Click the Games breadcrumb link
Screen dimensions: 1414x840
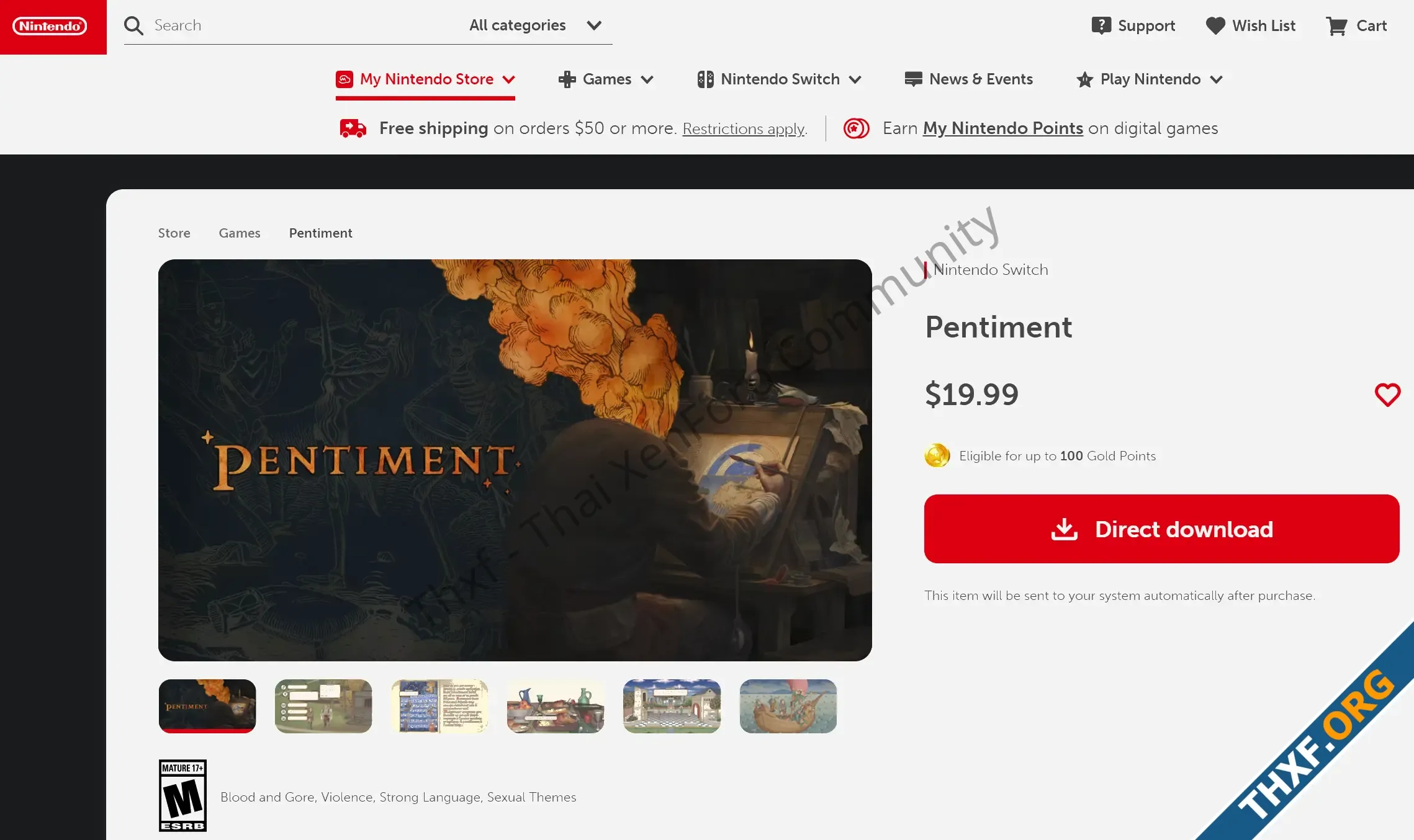pyautogui.click(x=240, y=233)
